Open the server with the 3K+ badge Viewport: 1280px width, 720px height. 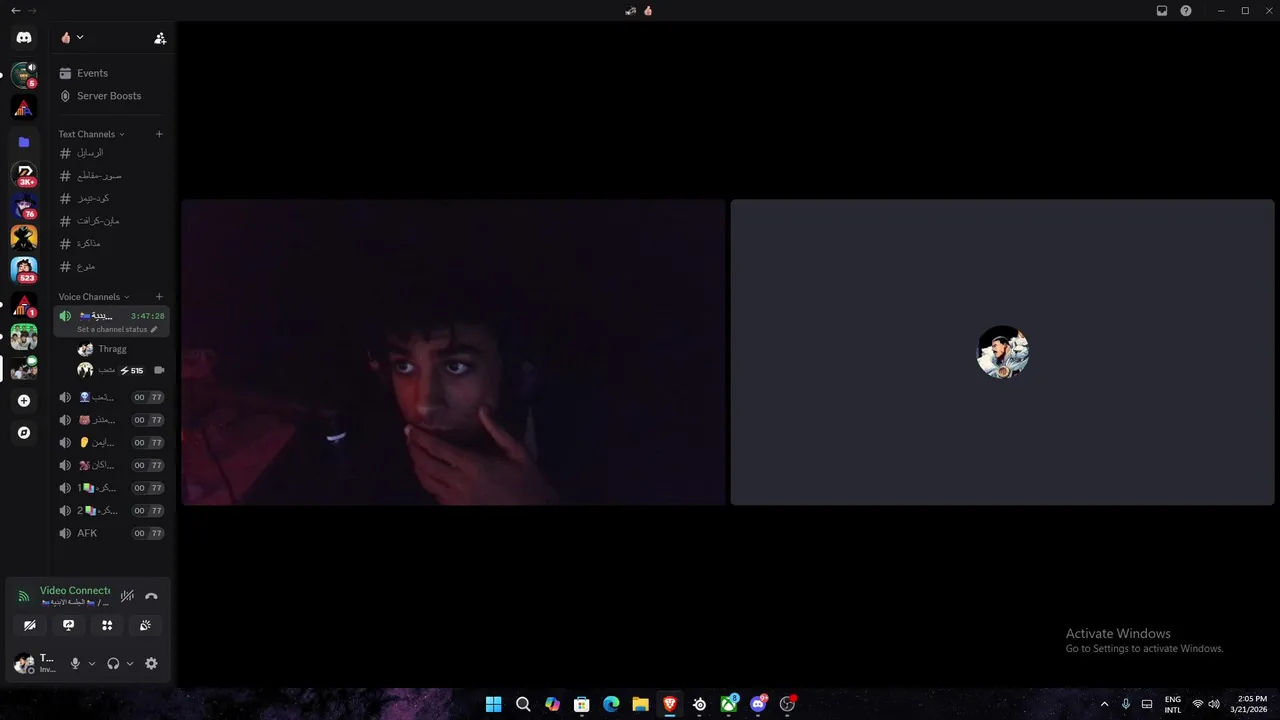point(24,174)
